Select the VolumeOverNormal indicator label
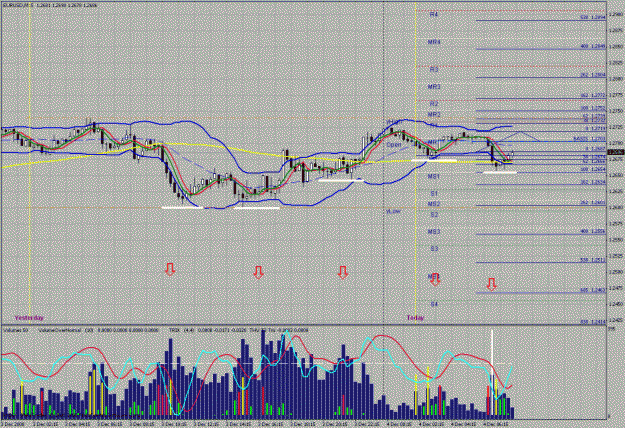625x428 pixels. [60, 330]
